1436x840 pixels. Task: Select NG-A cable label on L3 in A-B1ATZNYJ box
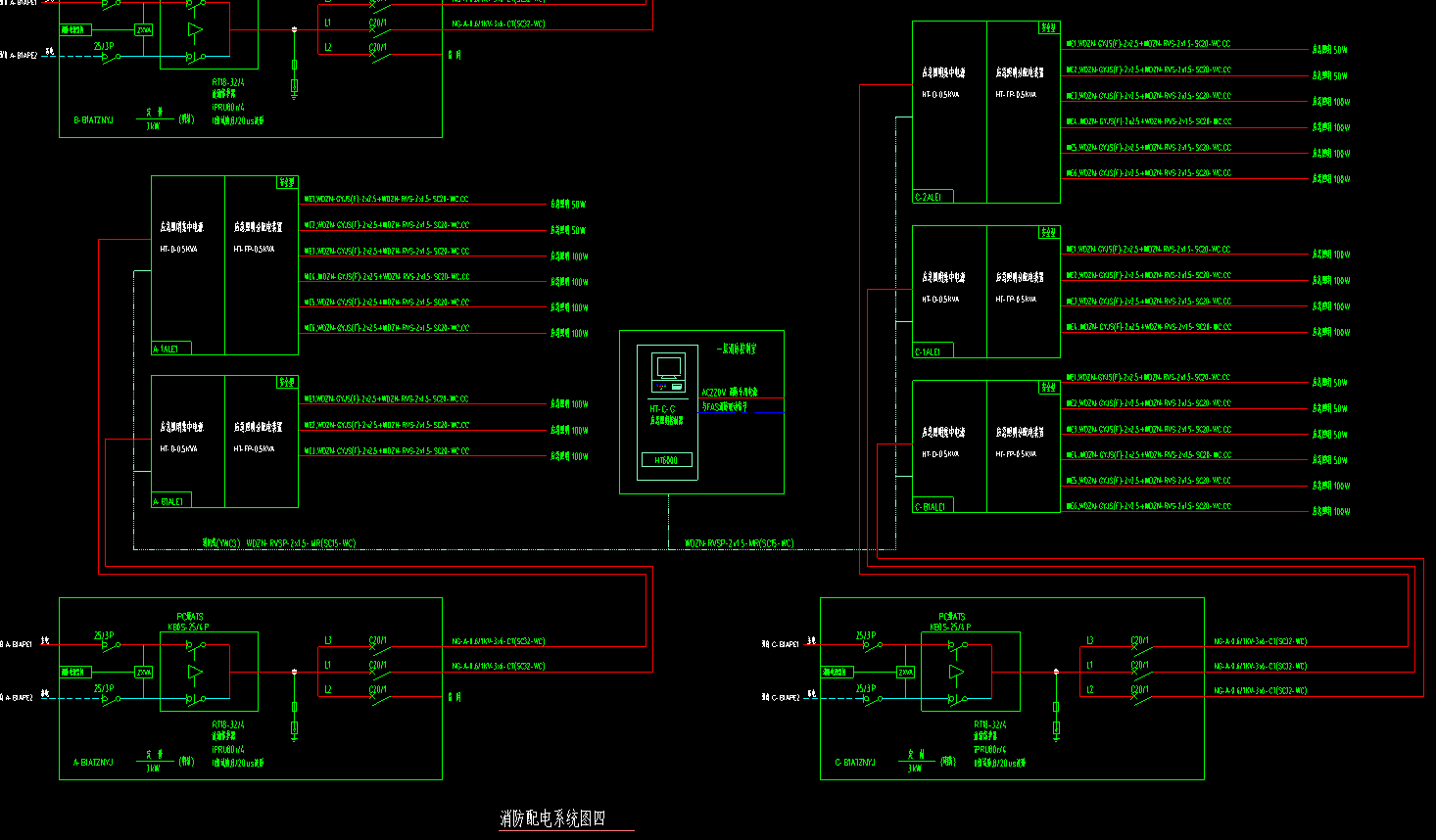[498, 641]
